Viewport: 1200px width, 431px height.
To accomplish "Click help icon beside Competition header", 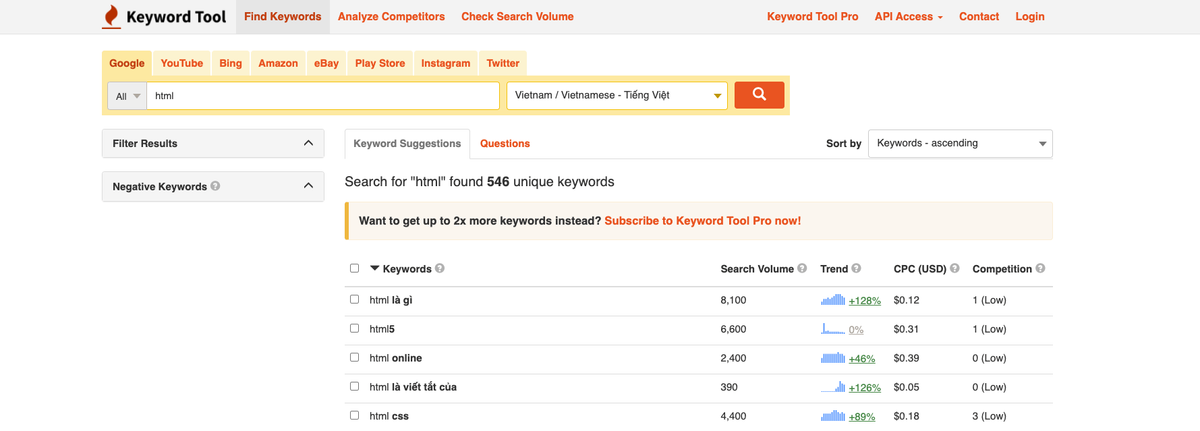I will tap(1041, 269).
